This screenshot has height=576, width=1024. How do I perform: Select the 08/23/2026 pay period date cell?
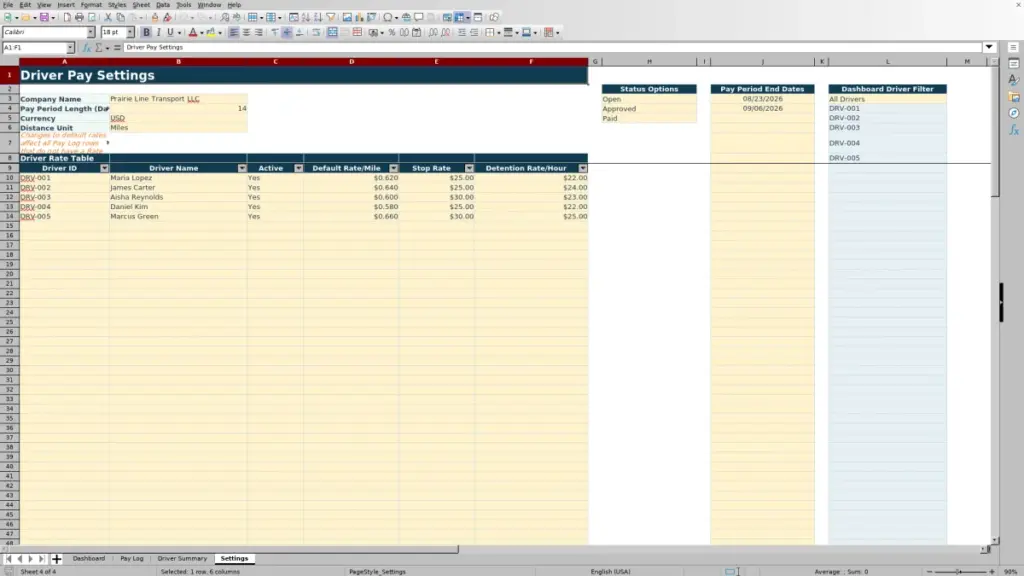click(762, 99)
